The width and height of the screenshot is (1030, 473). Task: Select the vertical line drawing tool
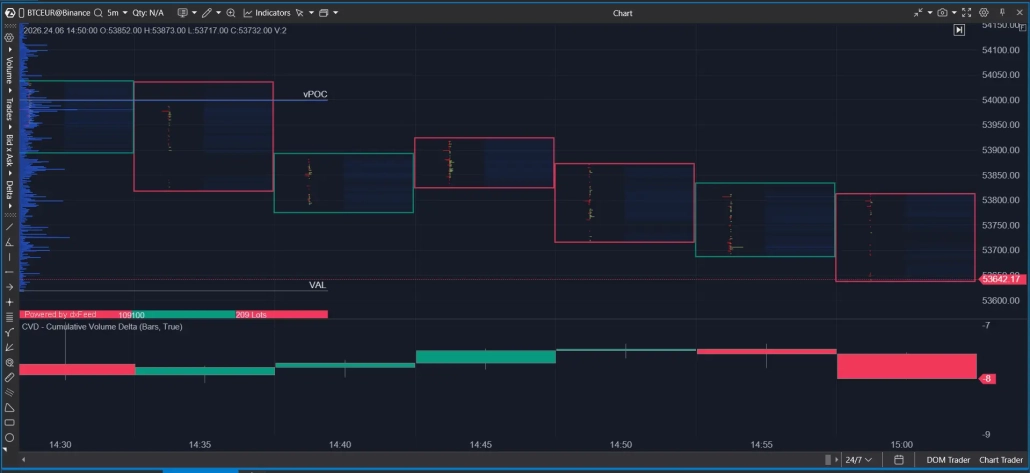point(9,257)
